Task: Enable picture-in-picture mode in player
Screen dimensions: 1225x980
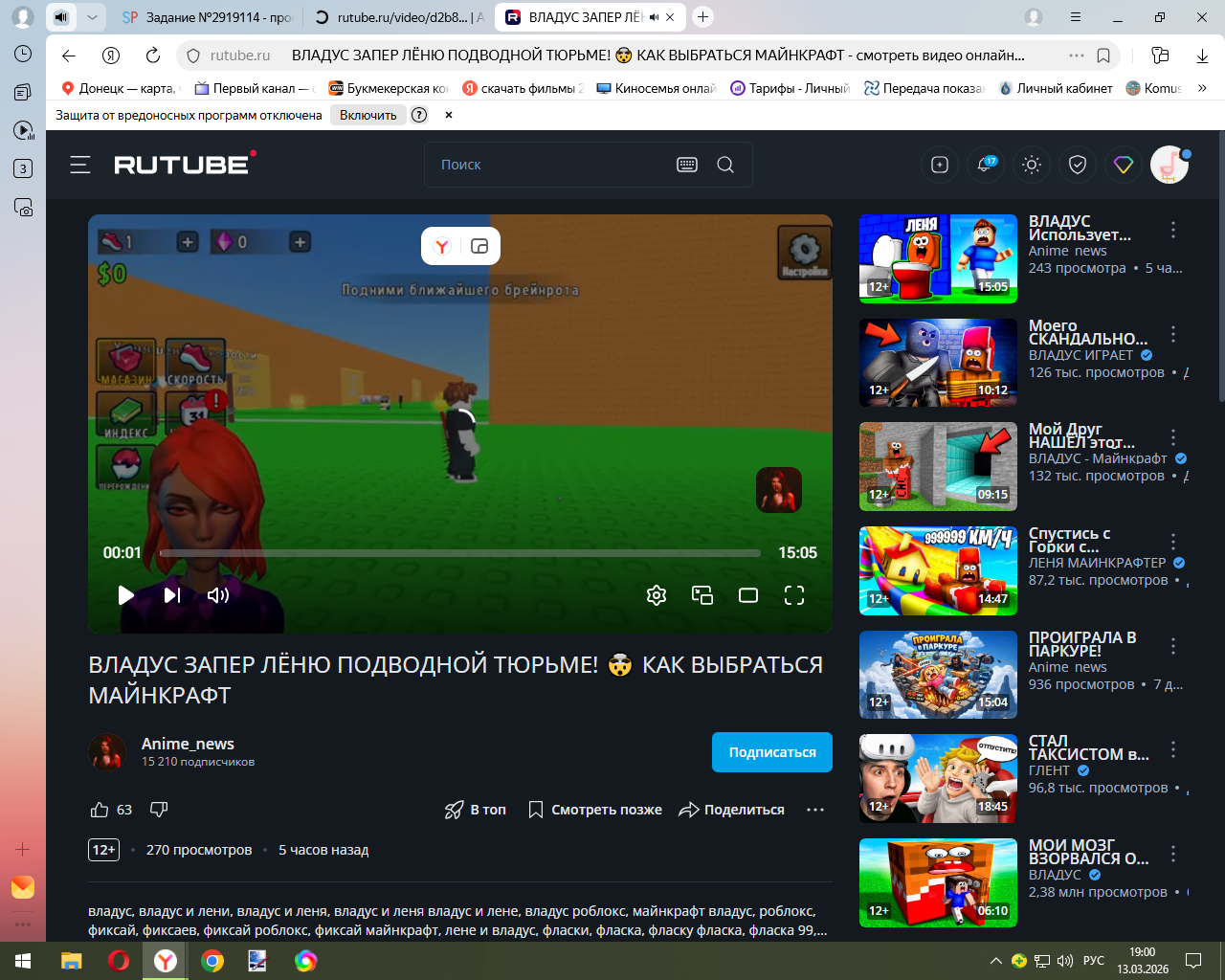Action: (702, 595)
